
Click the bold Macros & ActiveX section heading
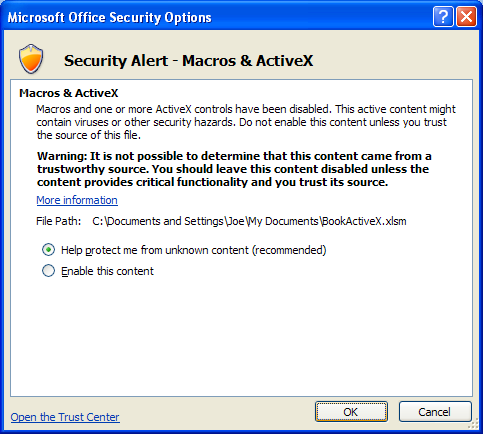pyautogui.click(x=69, y=93)
